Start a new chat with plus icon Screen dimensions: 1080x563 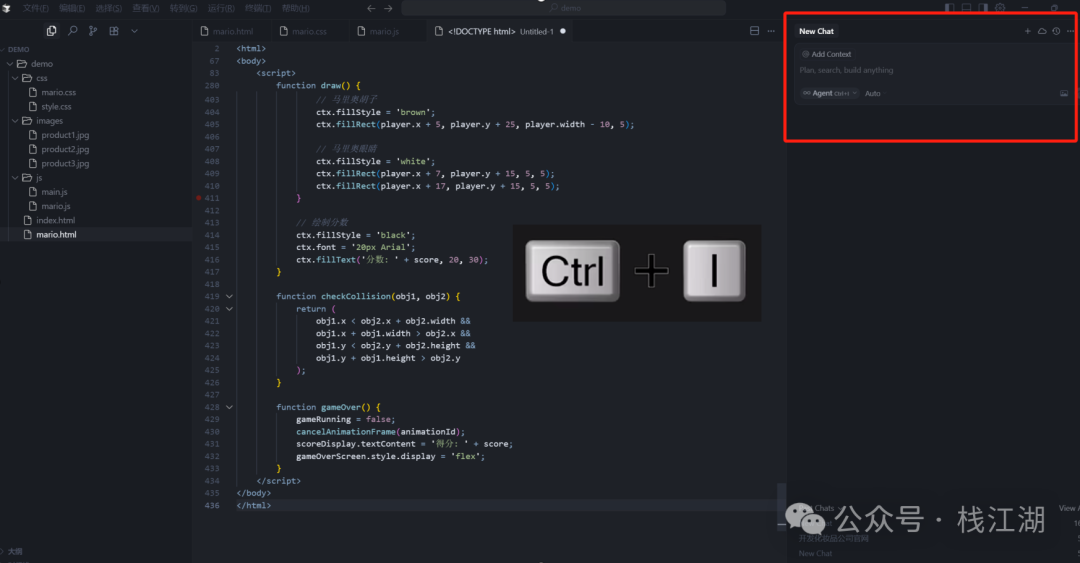pos(1028,31)
